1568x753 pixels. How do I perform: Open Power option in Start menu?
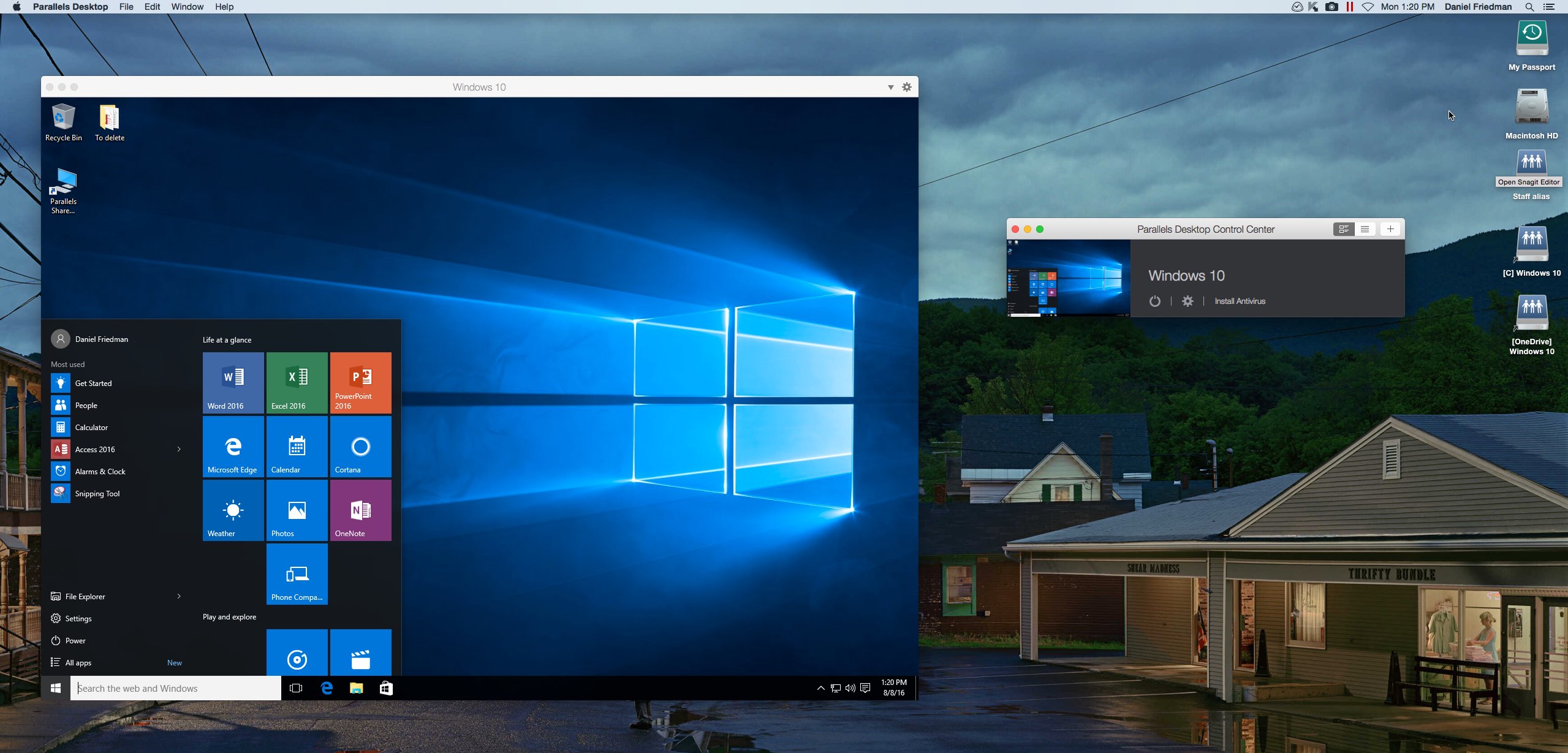click(75, 640)
